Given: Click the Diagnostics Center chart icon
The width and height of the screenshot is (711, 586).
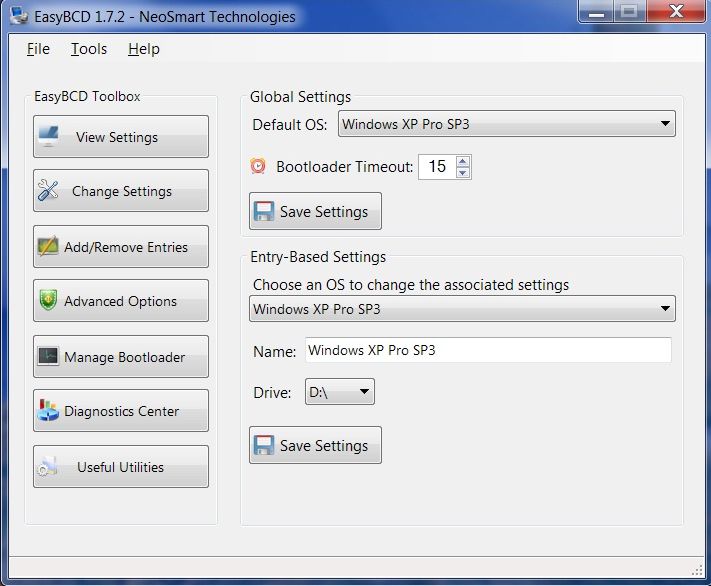Looking at the screenshot, I should (x=48, y=410).
